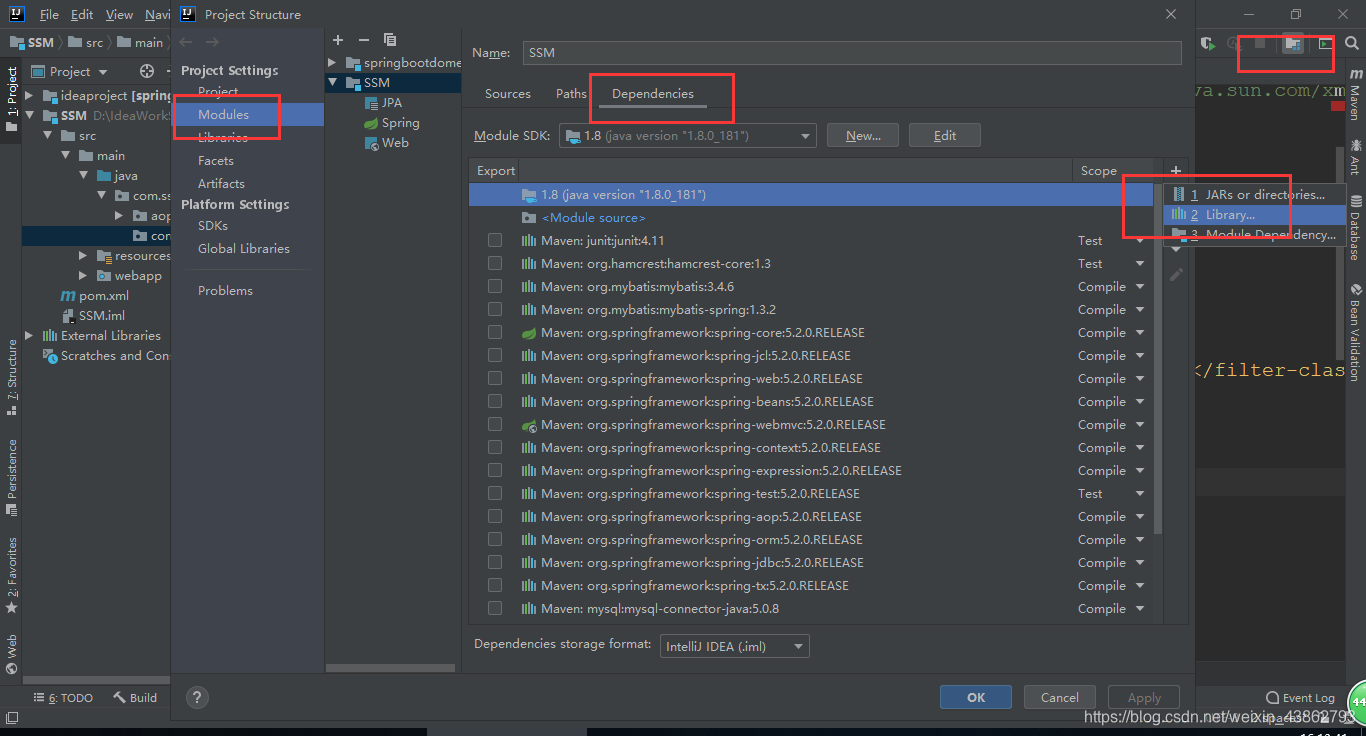Enable export for Maven: junit:junit:4.11
The width and height of the screenshot is (1366, 736).
pyautogui.click(x=495, y=240)
